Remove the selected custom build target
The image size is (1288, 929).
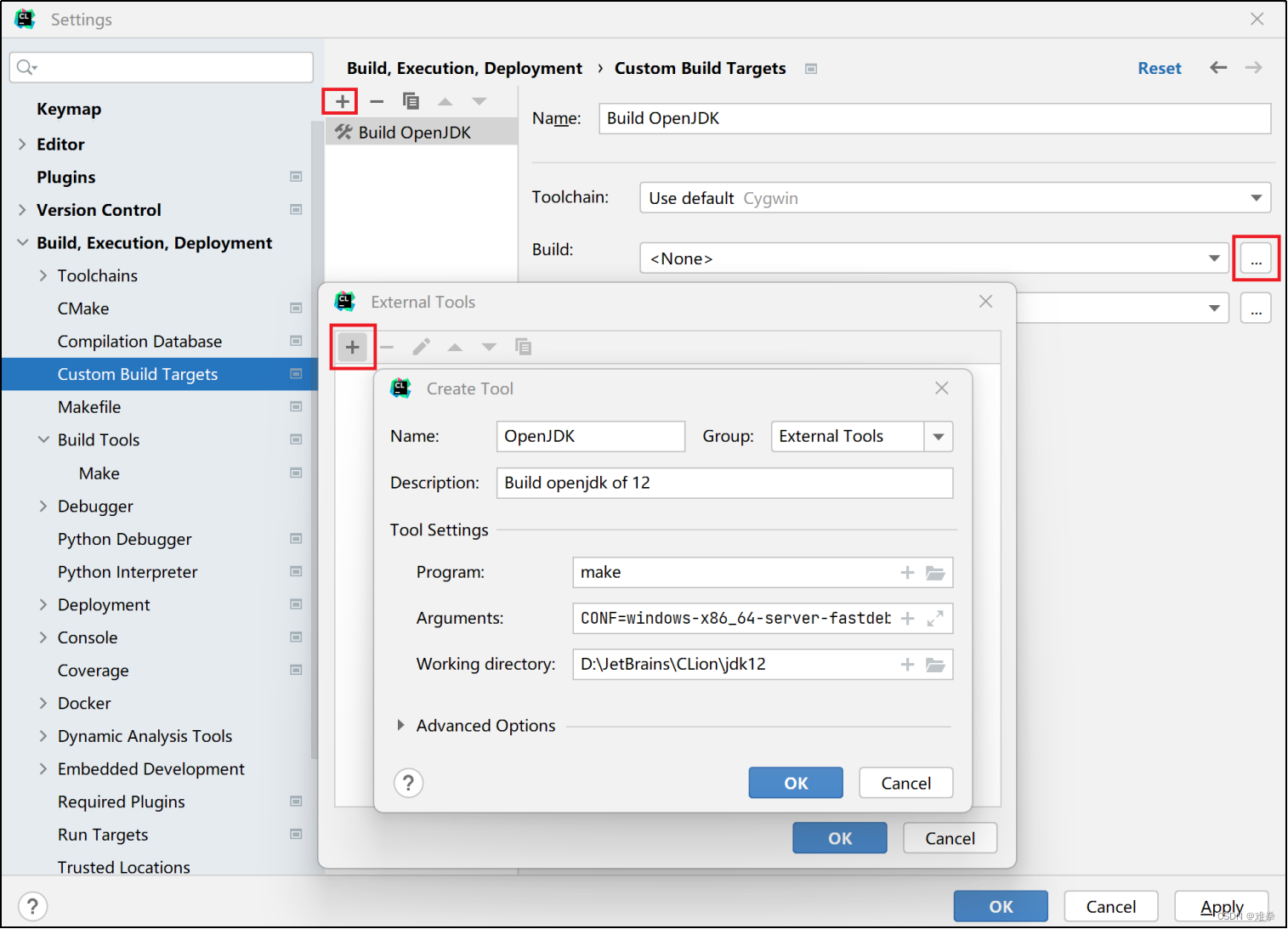377,101
